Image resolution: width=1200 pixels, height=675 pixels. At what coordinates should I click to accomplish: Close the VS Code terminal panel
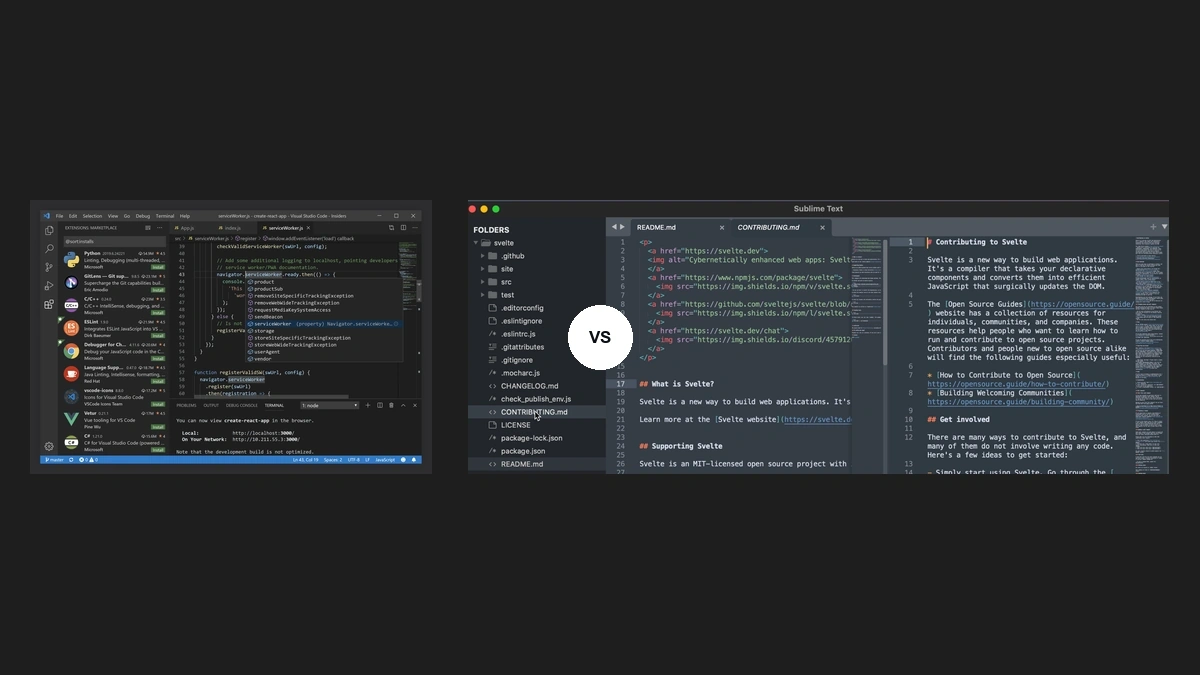coord(415,405)
